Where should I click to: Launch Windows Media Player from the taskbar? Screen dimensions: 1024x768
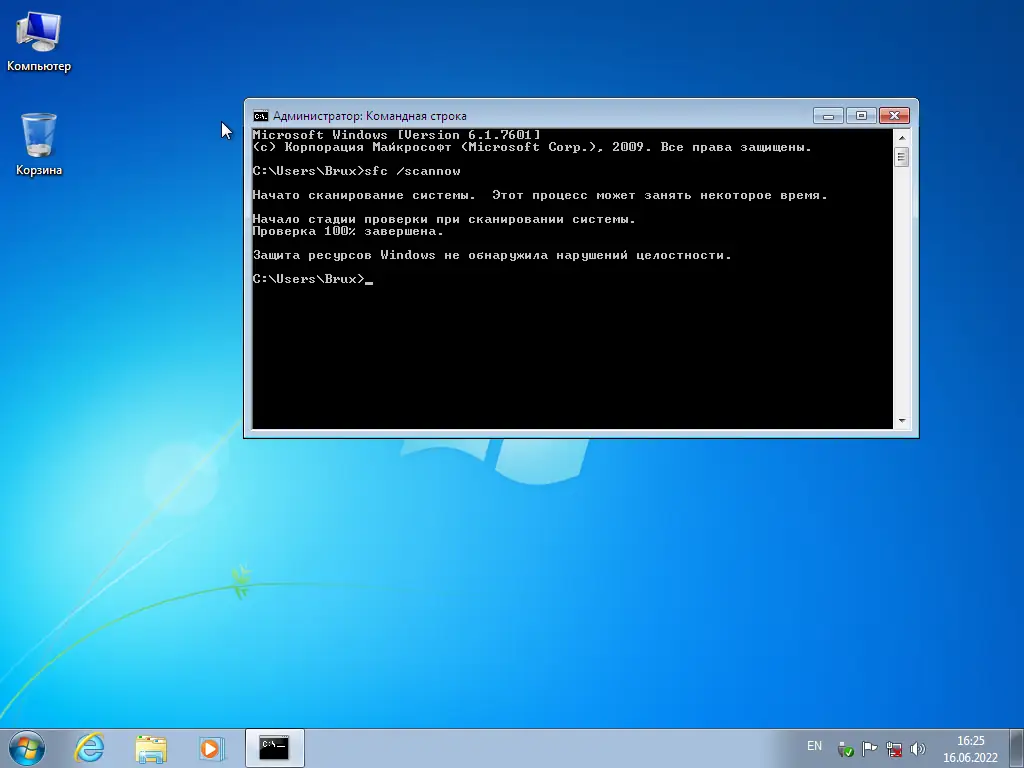[211, 747]
